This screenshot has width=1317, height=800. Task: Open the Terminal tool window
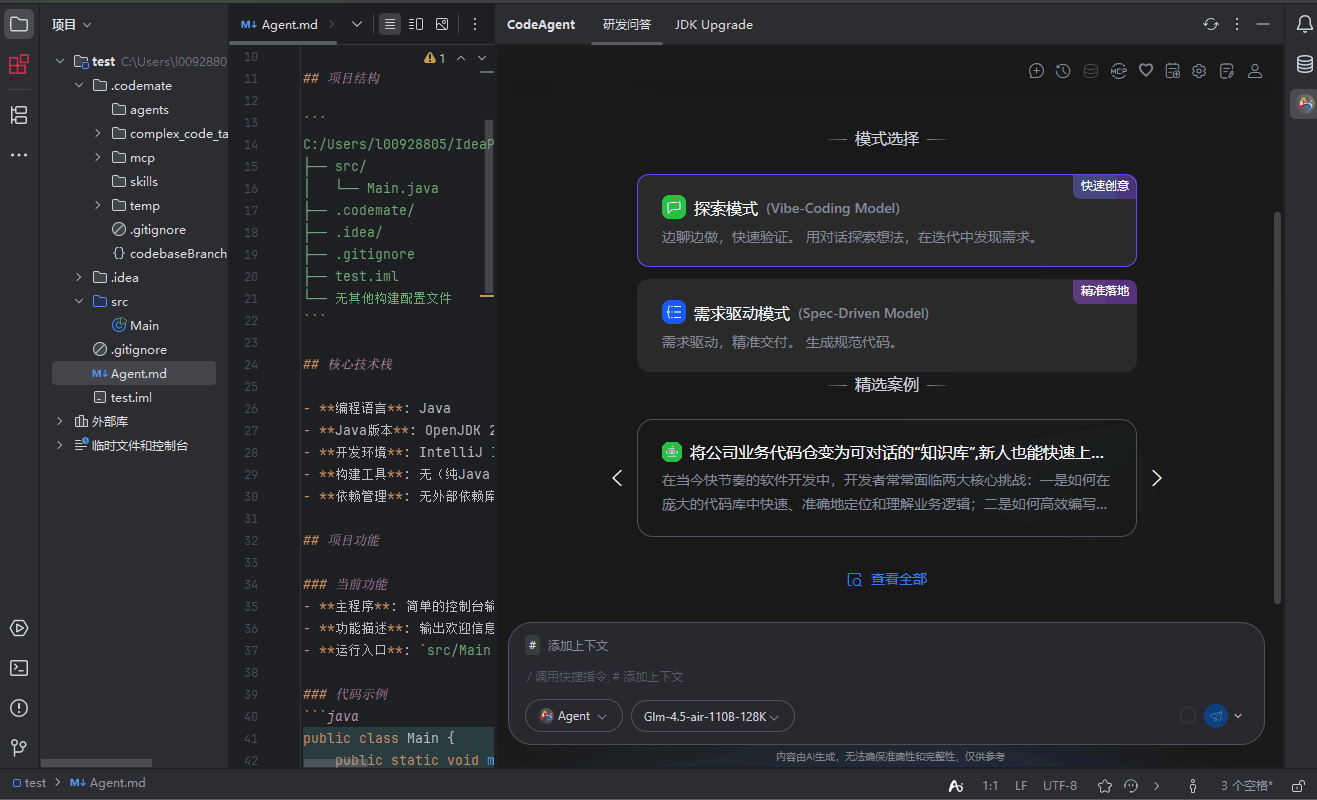point(18,668)
